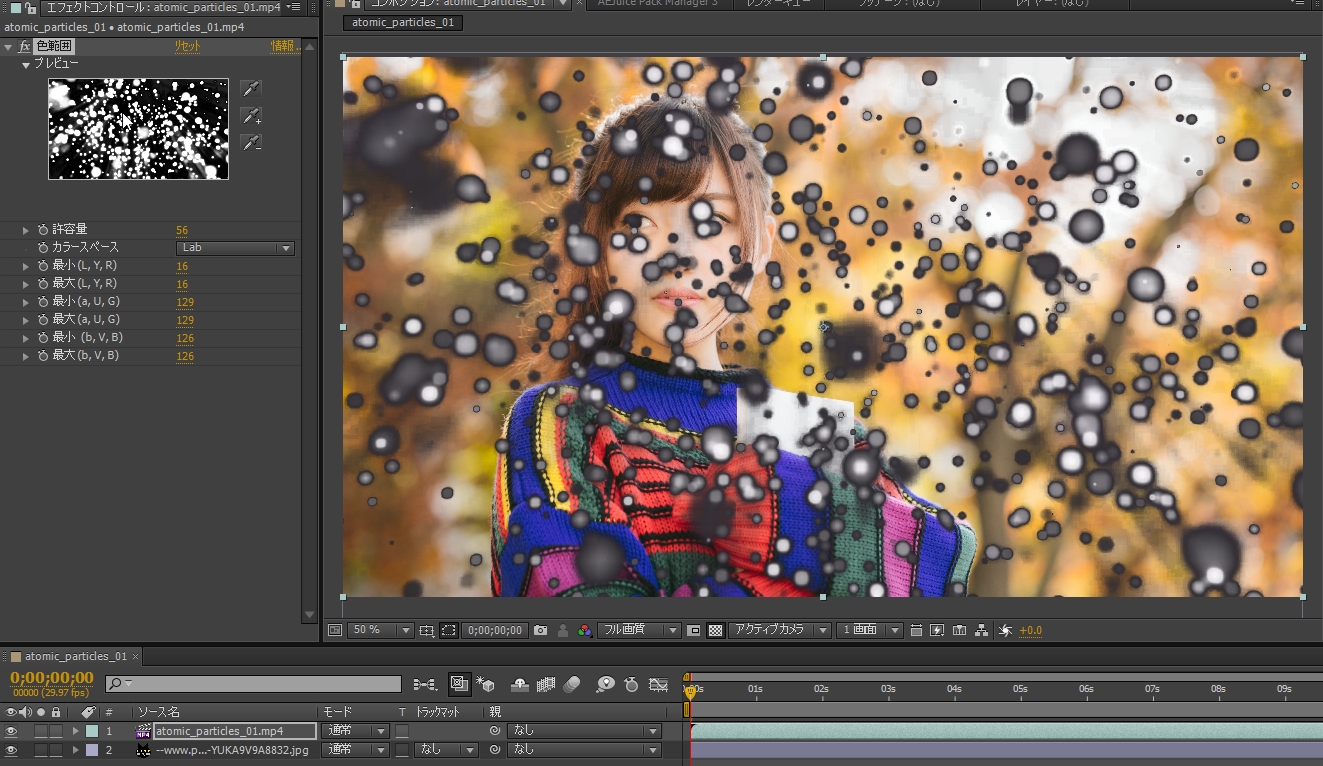Select the minus eyedropper to subtract color
Viewport: 1323px width, 766px height.
click(250, 143)
